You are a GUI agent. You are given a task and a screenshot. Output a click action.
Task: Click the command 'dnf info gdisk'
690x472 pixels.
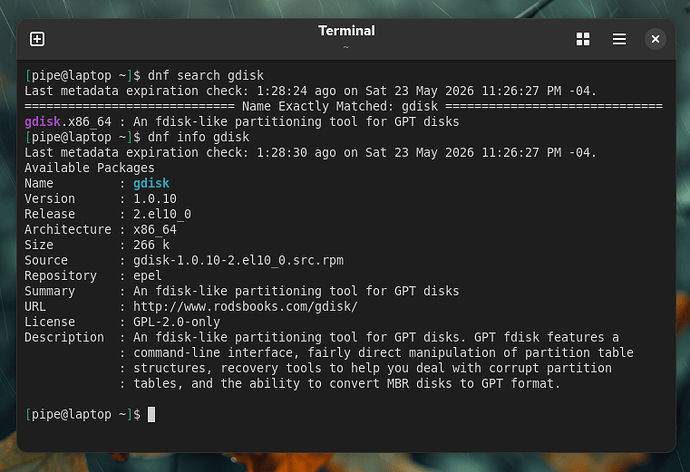click(198, 137)
